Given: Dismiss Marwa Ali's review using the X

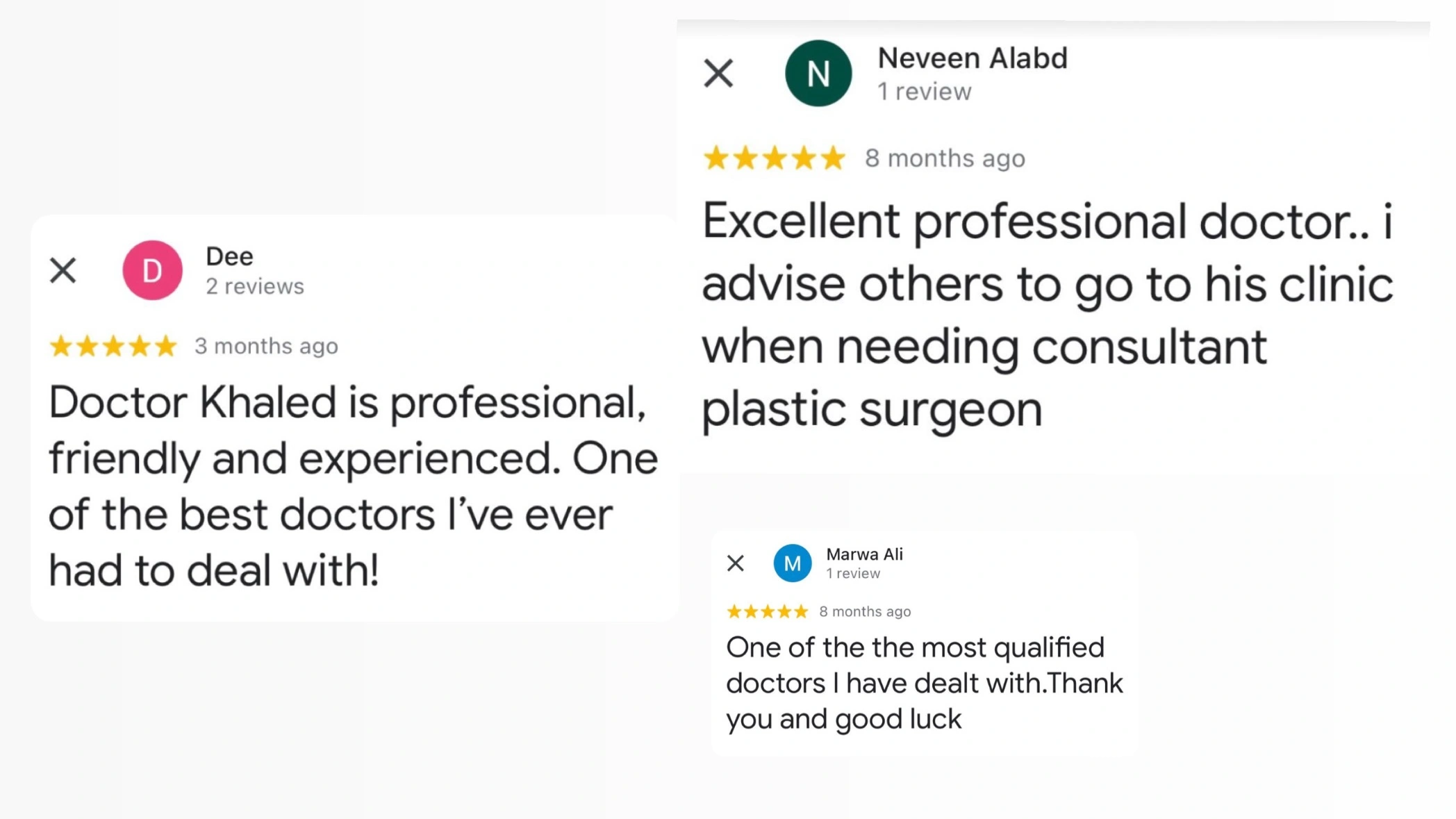Looking at the screenshot, I should tap(736, 563).
